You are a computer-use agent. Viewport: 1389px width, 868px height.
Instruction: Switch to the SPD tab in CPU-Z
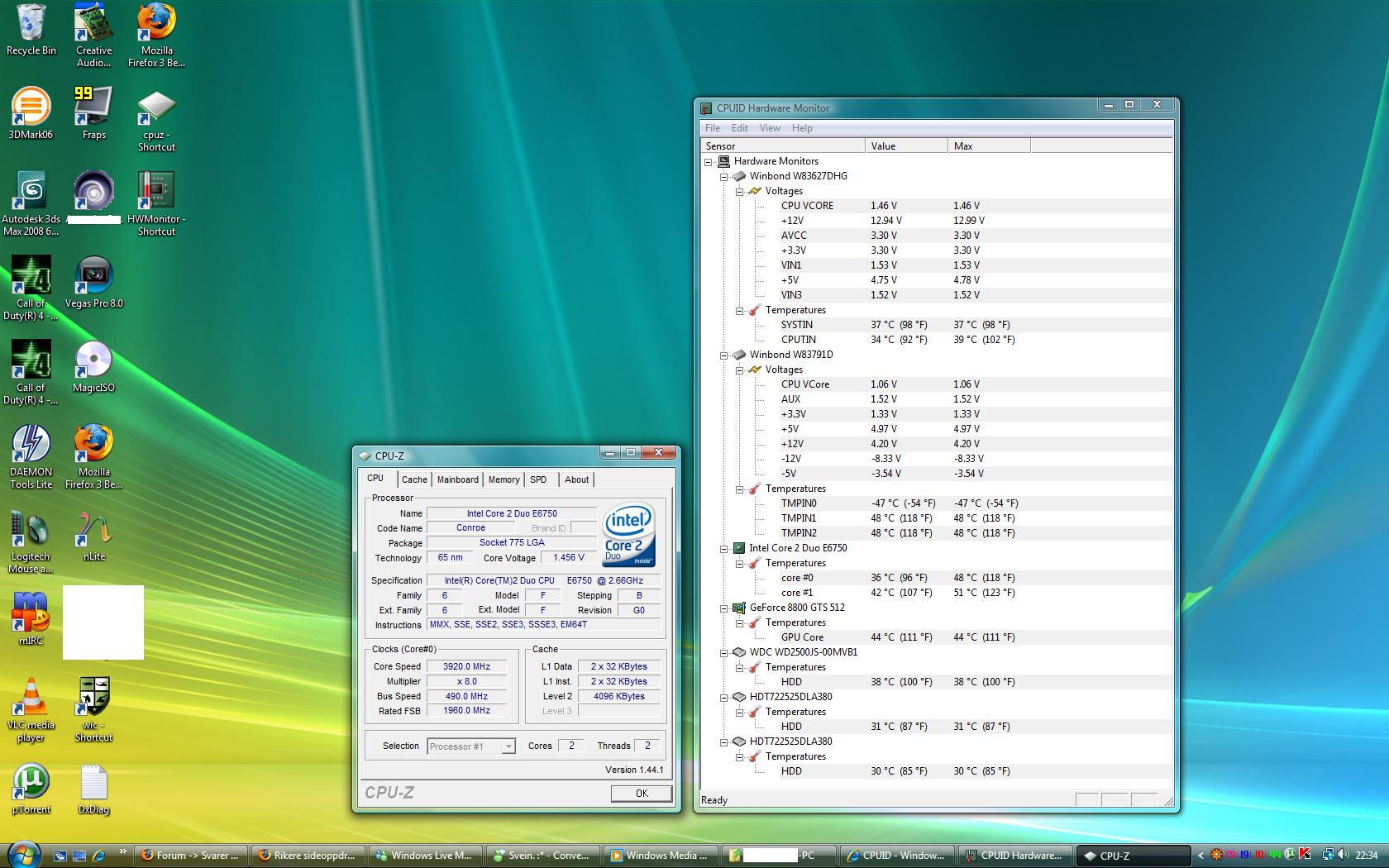click(x=538, y=479)
